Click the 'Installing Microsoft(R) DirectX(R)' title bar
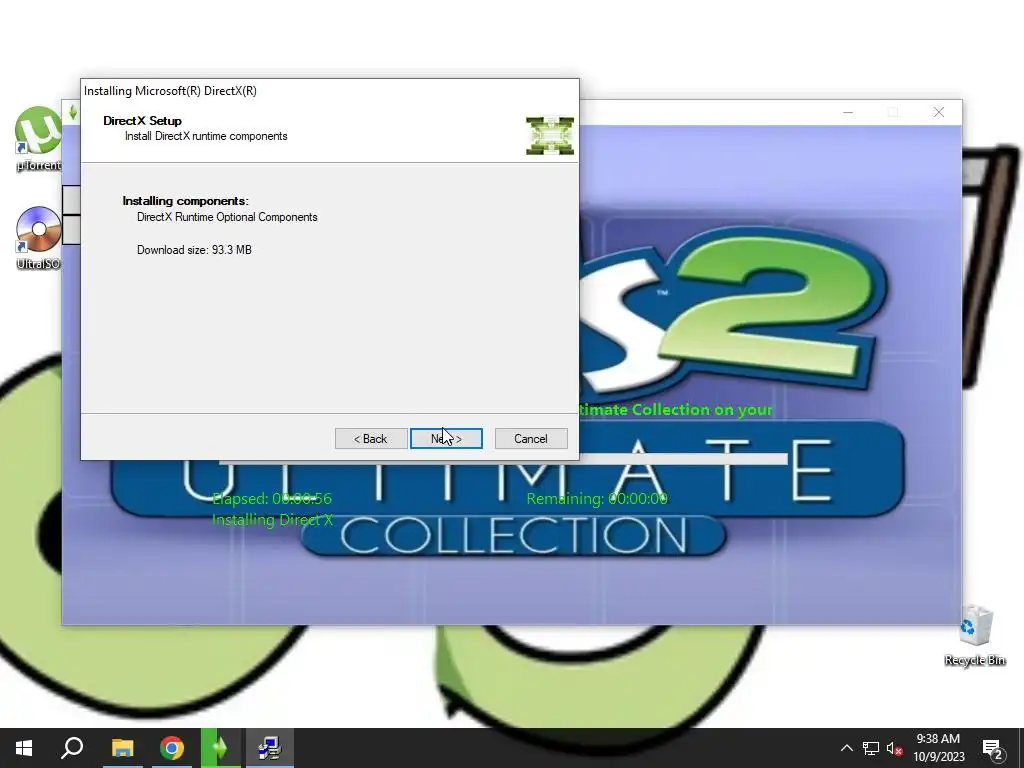Screen dimensions: 1024x768 click(x=330, y=91)
